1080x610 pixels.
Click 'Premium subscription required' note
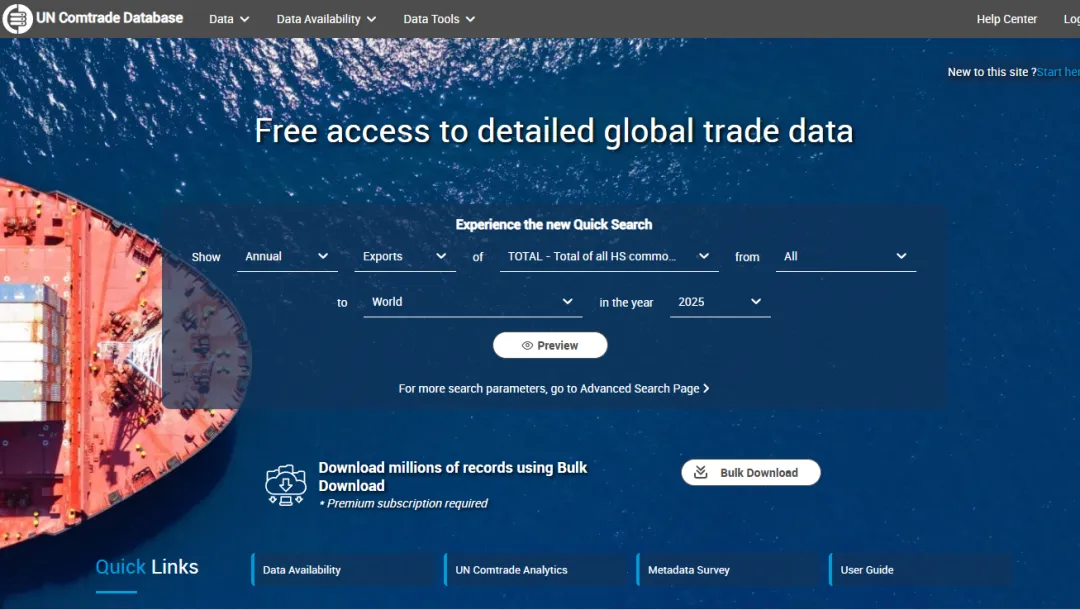coord(404,504)
